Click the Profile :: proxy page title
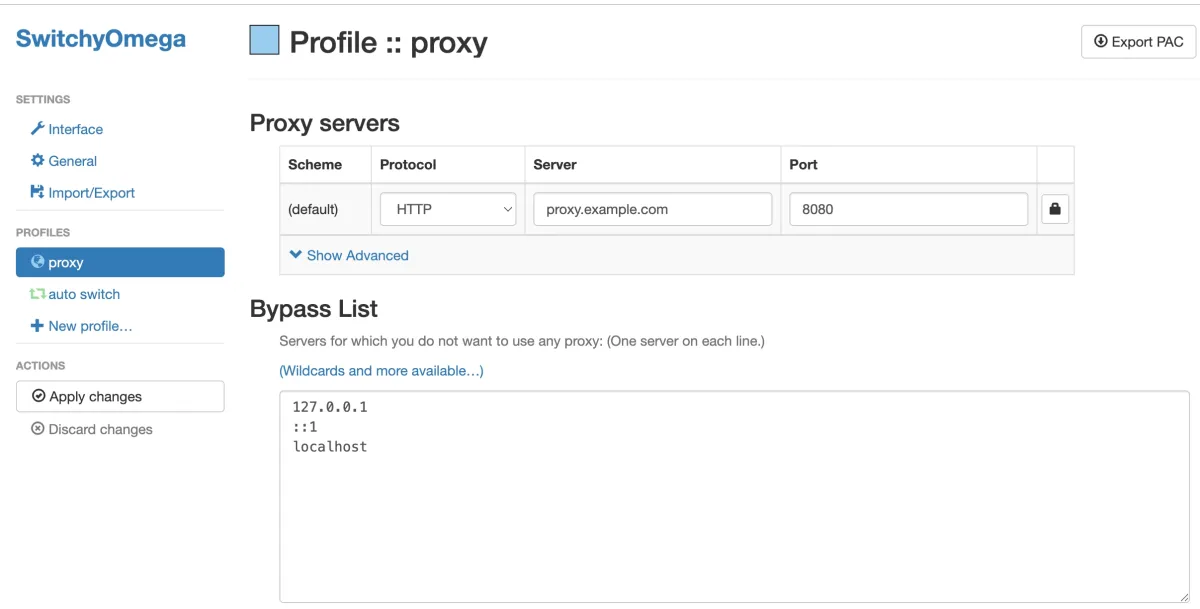This screenshot has height=609, width=1200. tap(389, 42)
